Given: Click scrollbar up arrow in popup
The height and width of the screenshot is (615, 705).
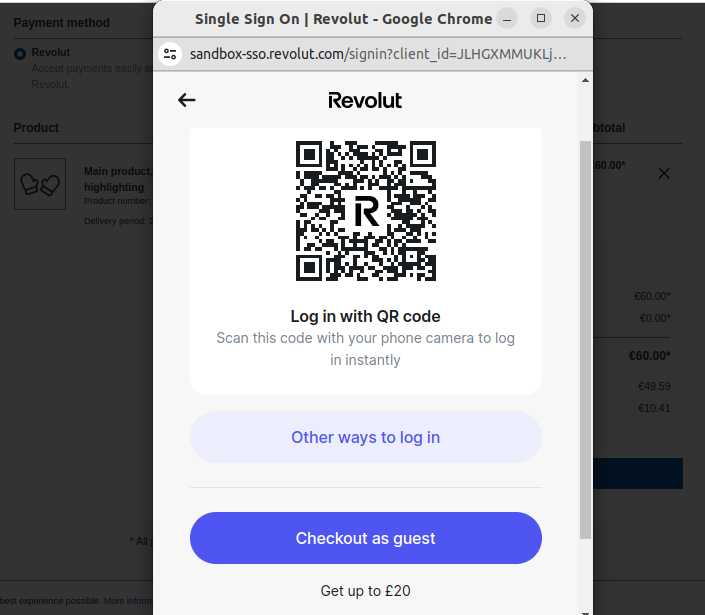Looking at the screenshot, I should click(585, 80).
